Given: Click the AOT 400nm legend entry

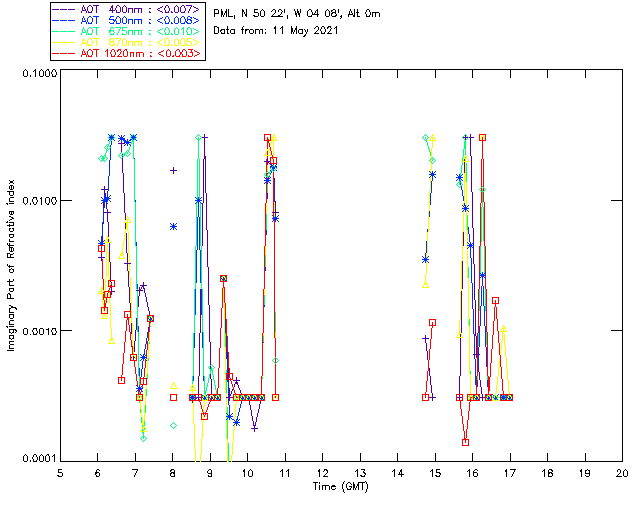Looking at the screenshot, I should point(127,9).
